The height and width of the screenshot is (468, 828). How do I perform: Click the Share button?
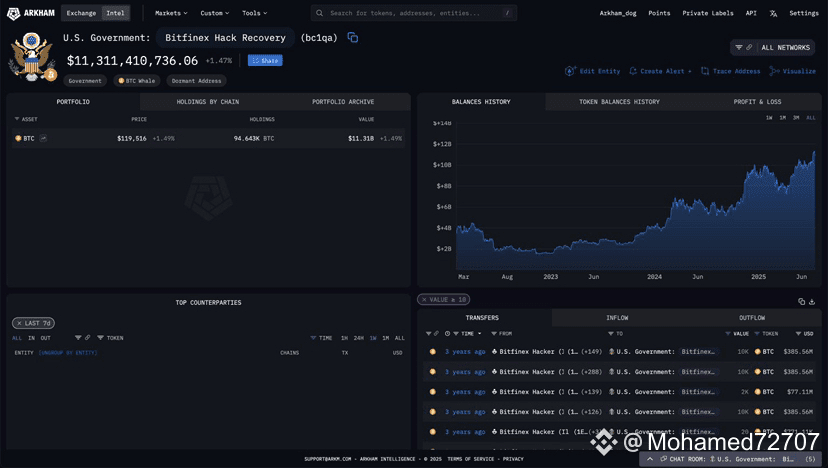tap(265, 61)
